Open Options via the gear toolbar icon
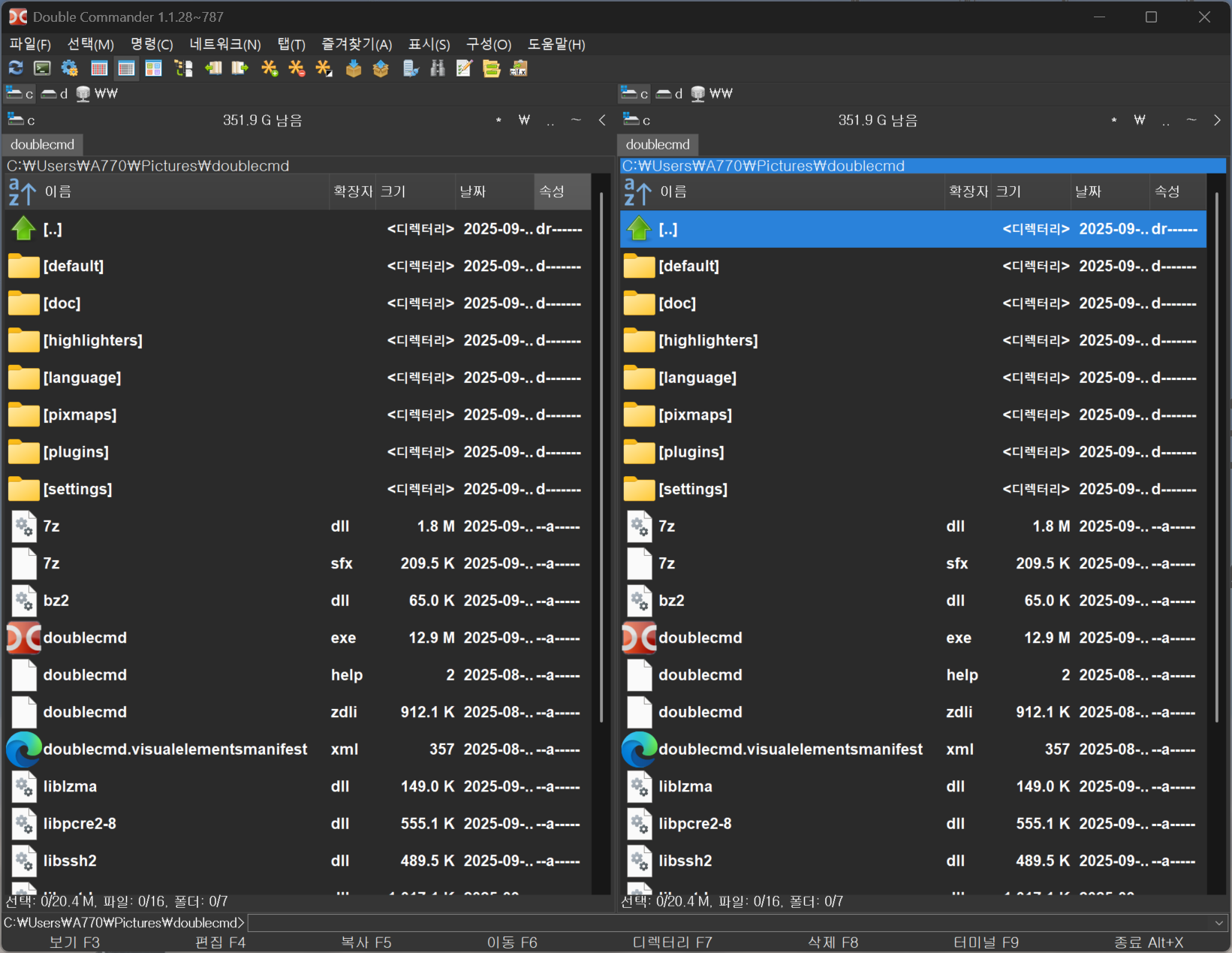The width and height of the screenshot is (1232, 953). tap(70, 68)
